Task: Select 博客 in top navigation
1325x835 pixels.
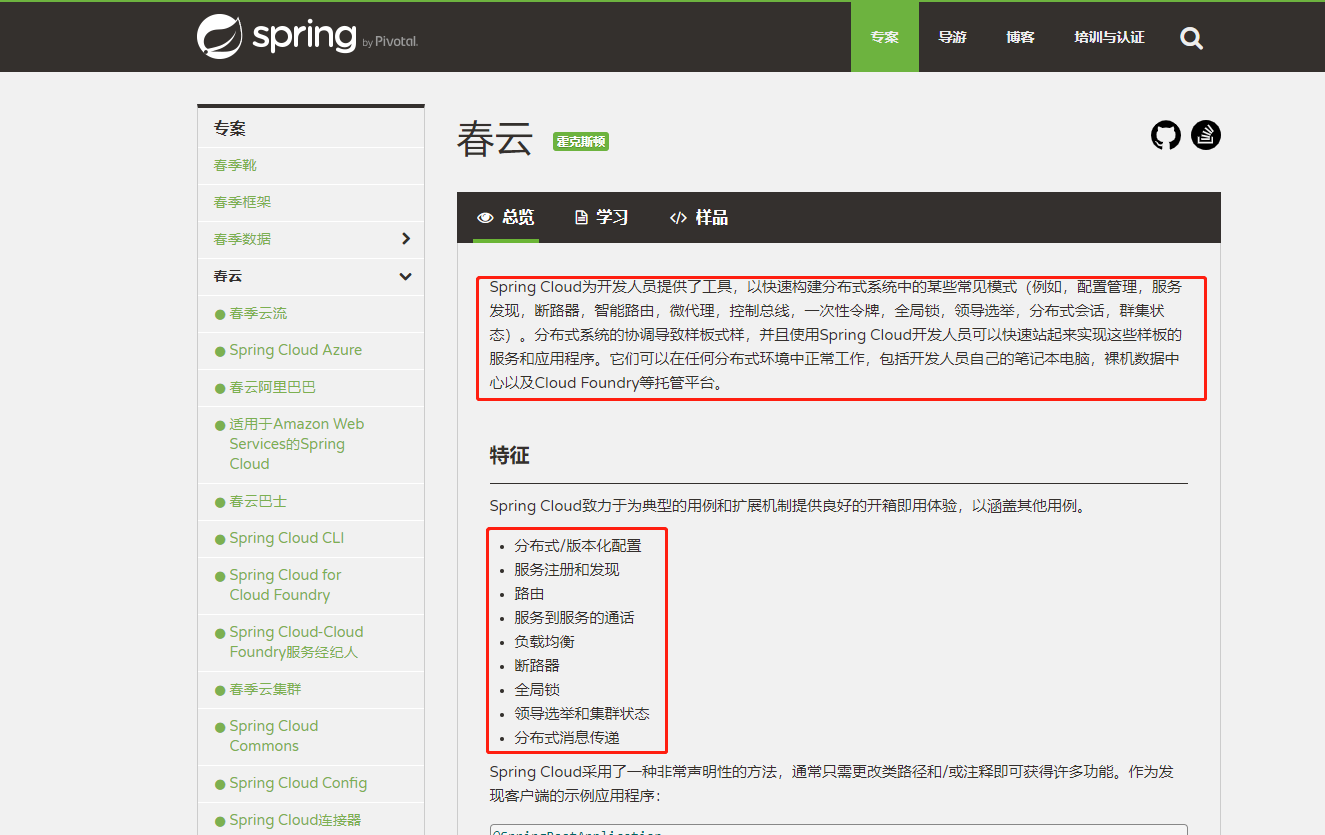Action: click(1020, 37)
